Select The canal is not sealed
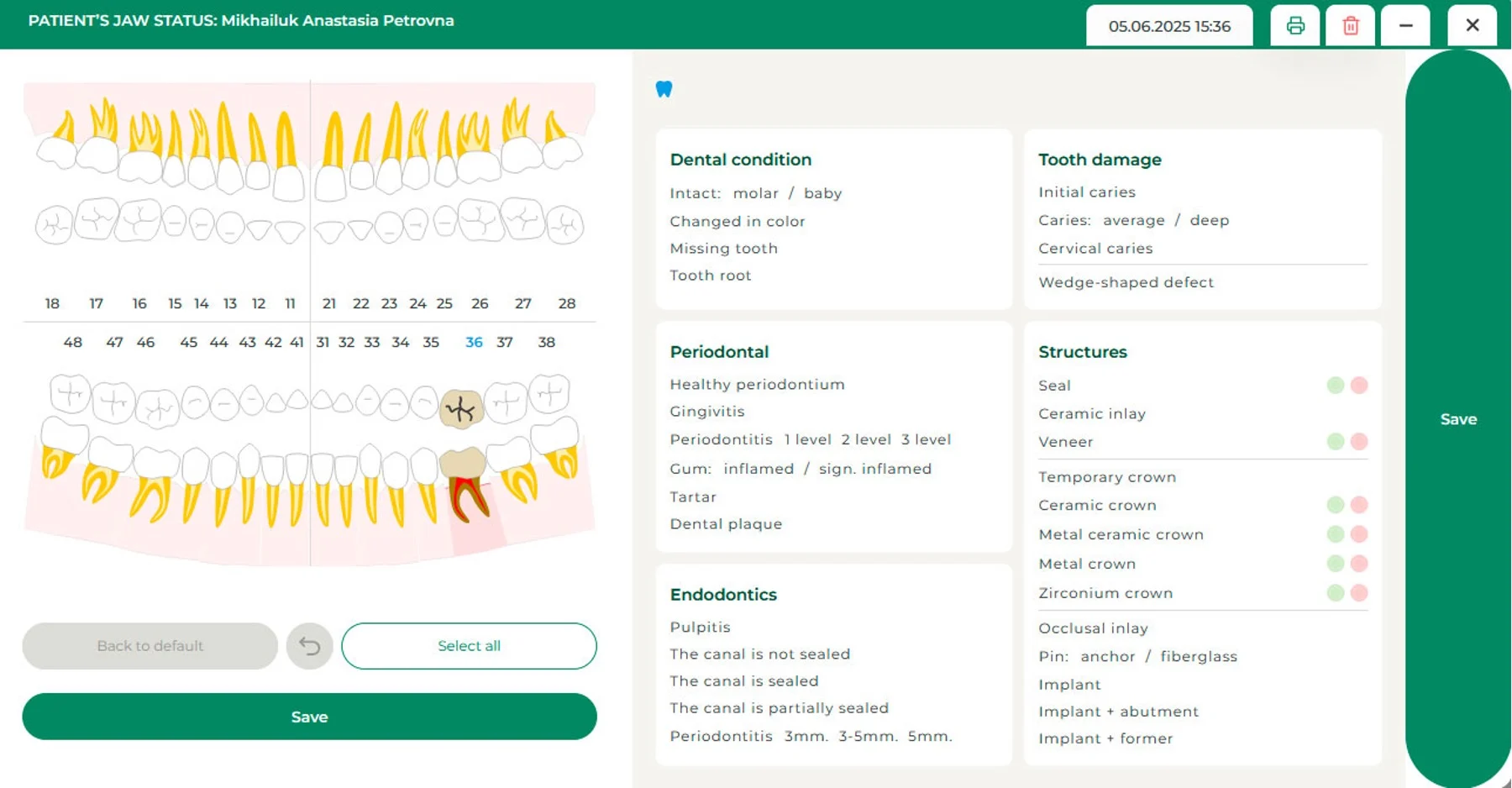The width and height of the screenshot is (1512, 788). (759, 654)
